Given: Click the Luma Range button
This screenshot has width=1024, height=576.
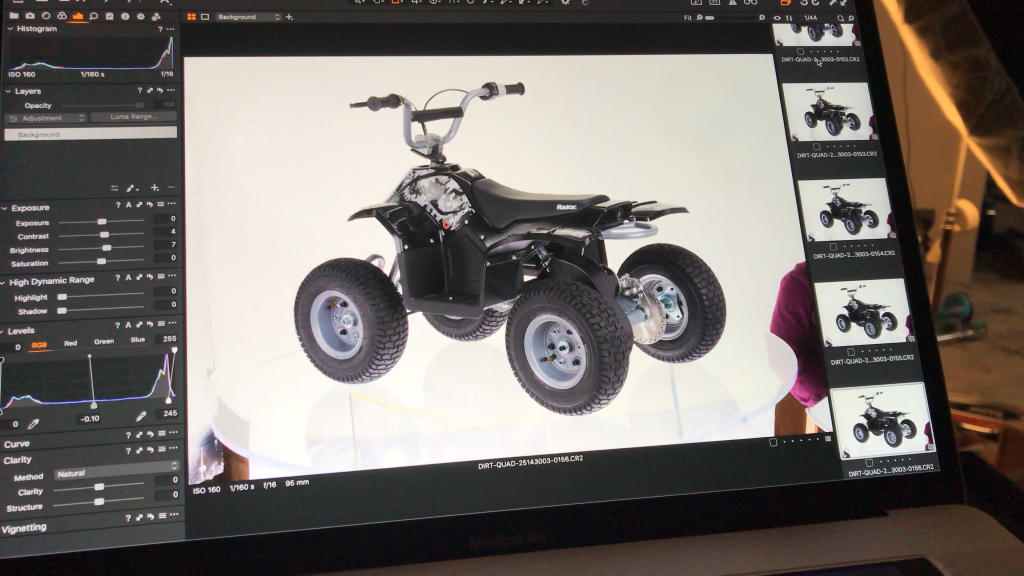Looking at the screenshot, I should [x=133, y=117].
